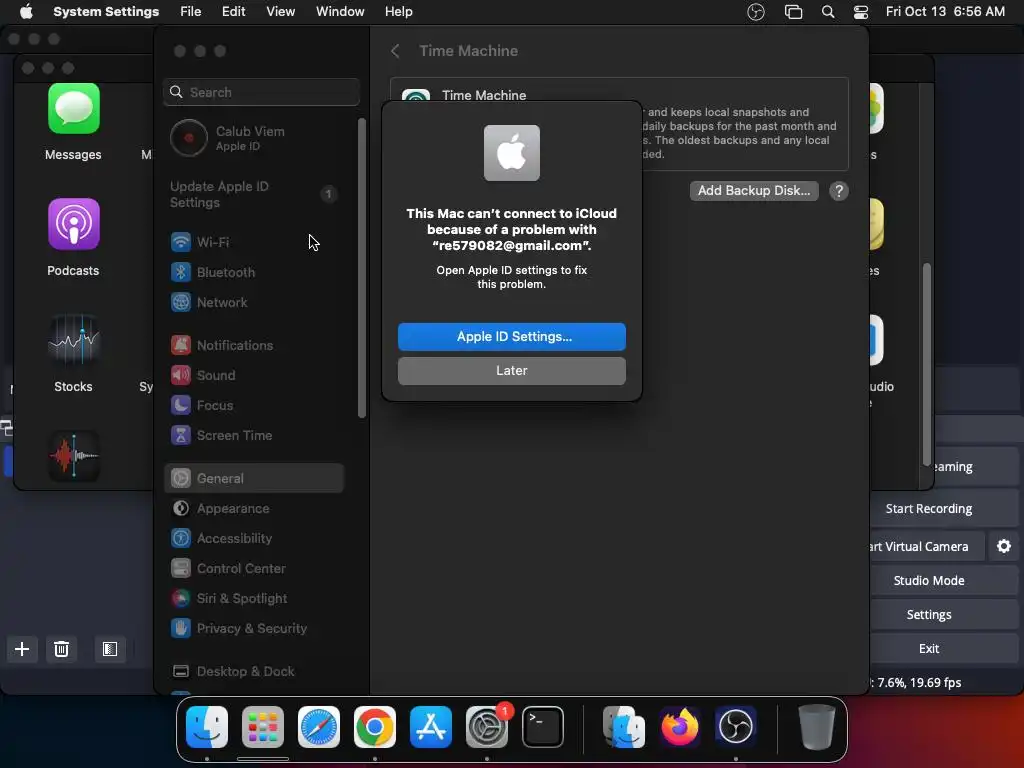Open the Messages app in Launchpad window
1024x768 pixels.
(73, 108)
